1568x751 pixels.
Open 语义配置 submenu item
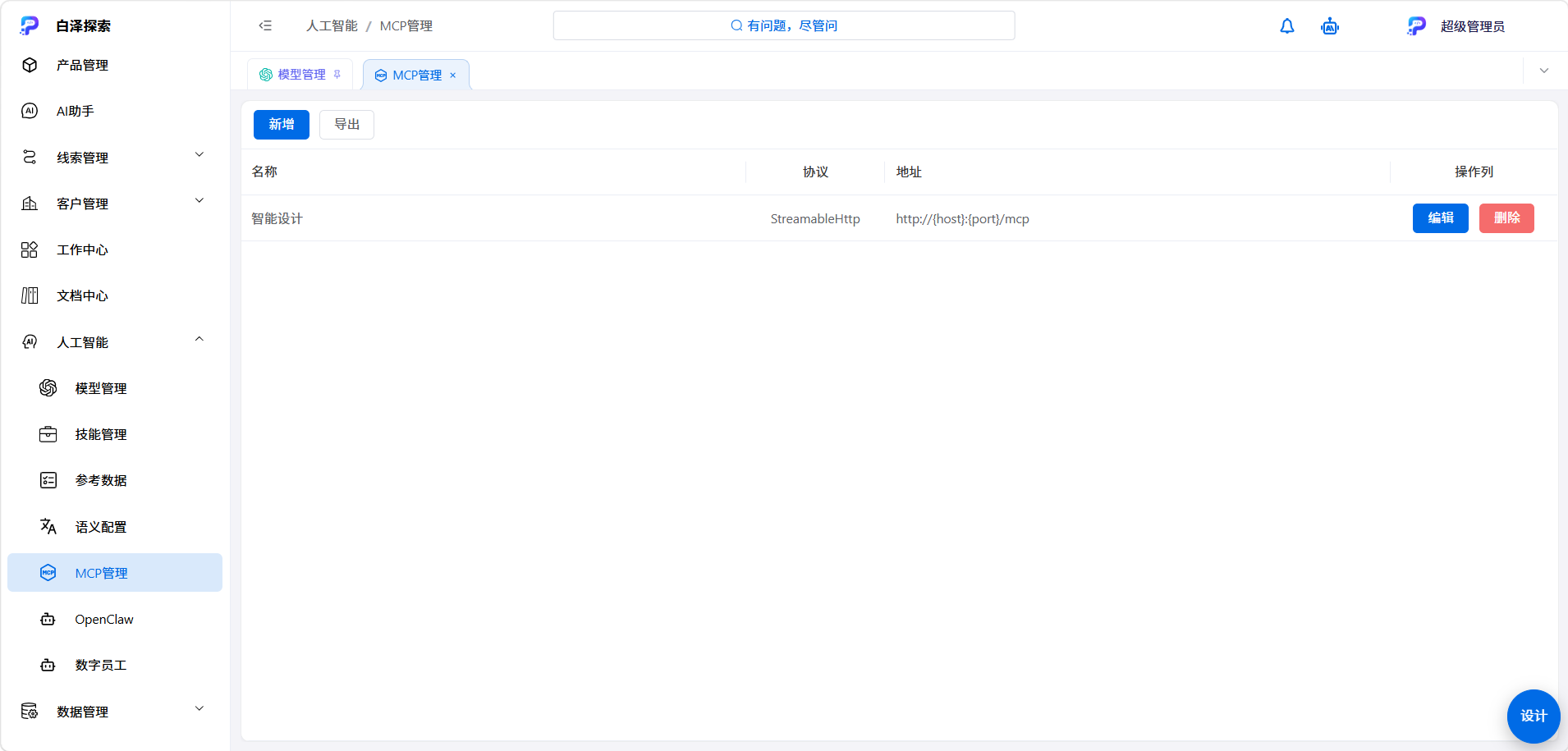115,526
